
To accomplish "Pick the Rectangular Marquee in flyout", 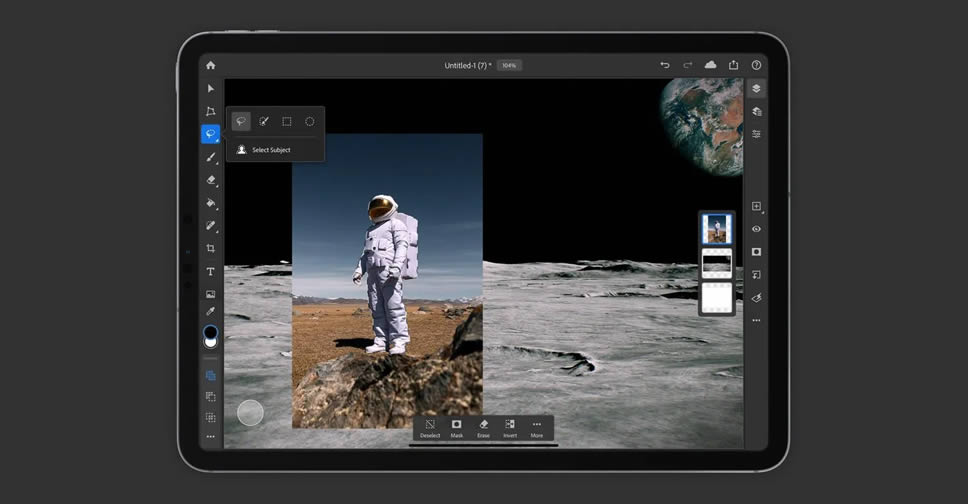I will [x=287, y=122].
